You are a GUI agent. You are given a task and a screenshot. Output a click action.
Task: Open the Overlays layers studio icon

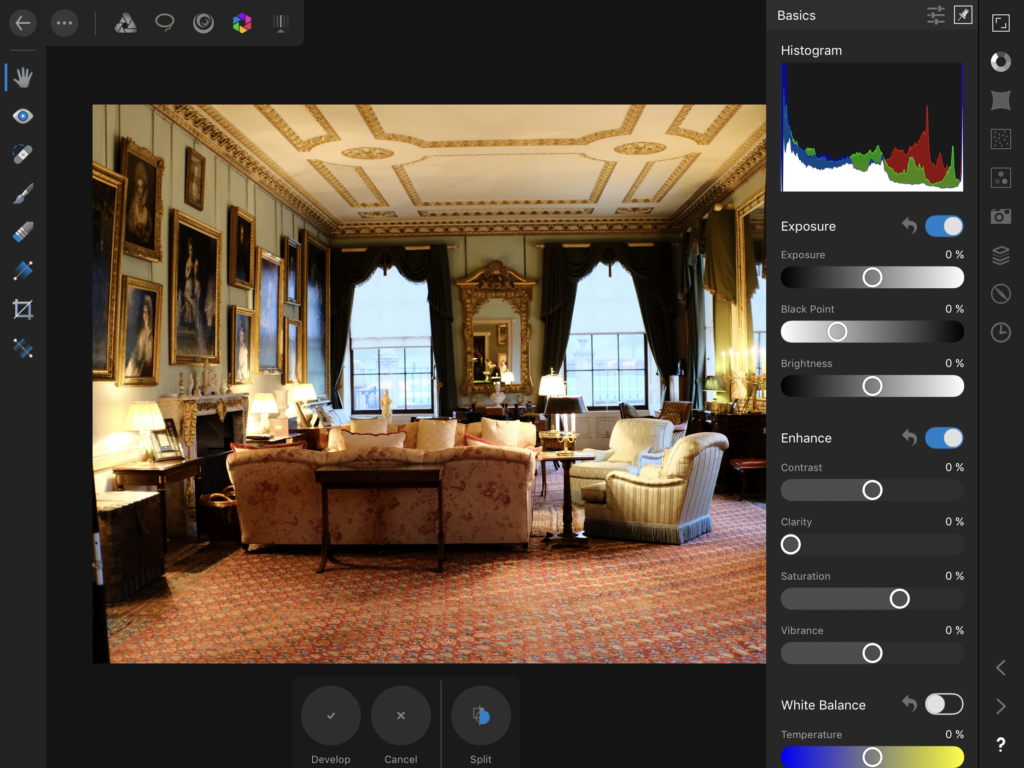point(1000,255)
